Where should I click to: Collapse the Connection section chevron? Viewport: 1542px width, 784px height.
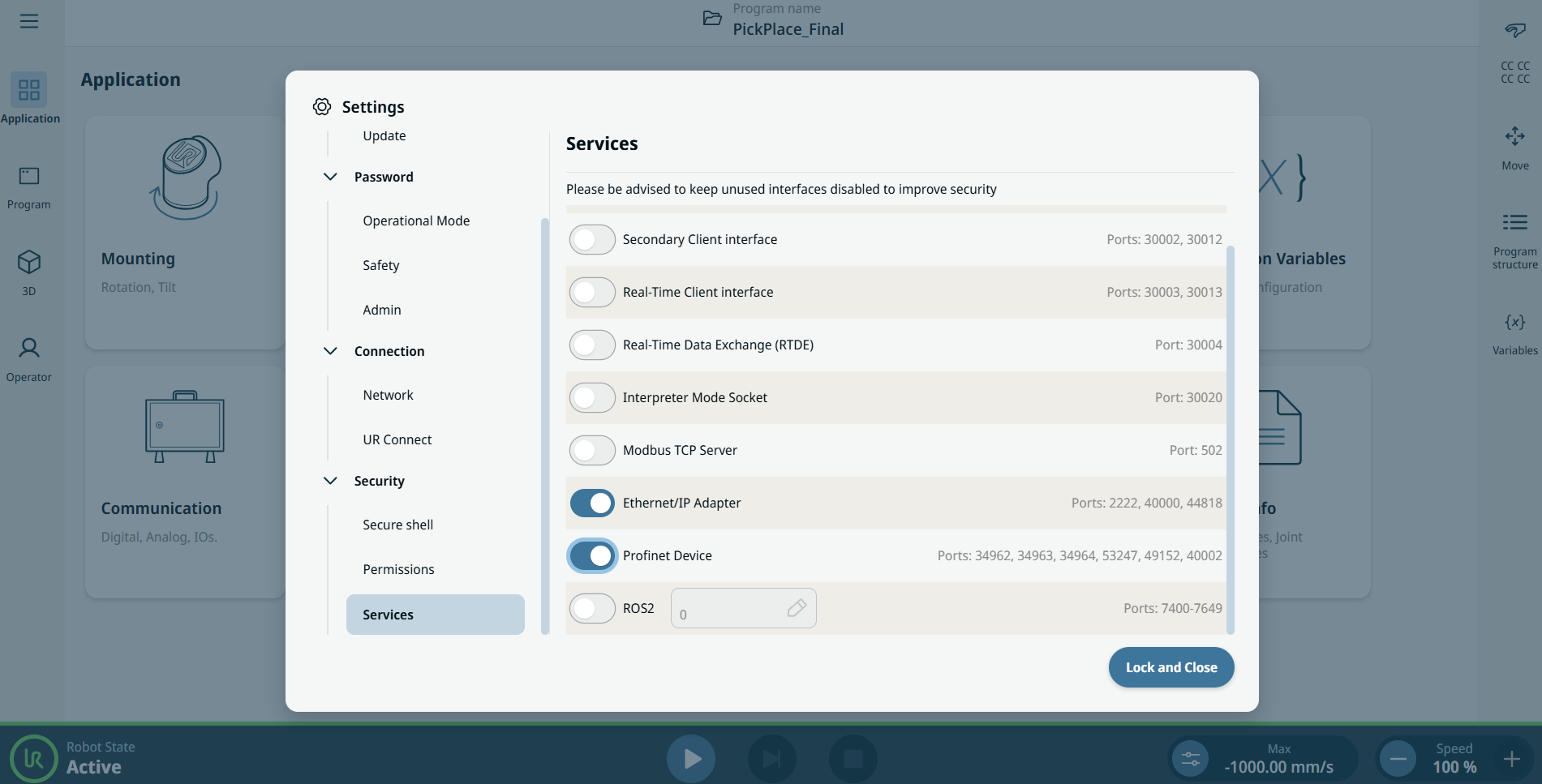click(x=330, y=351)
